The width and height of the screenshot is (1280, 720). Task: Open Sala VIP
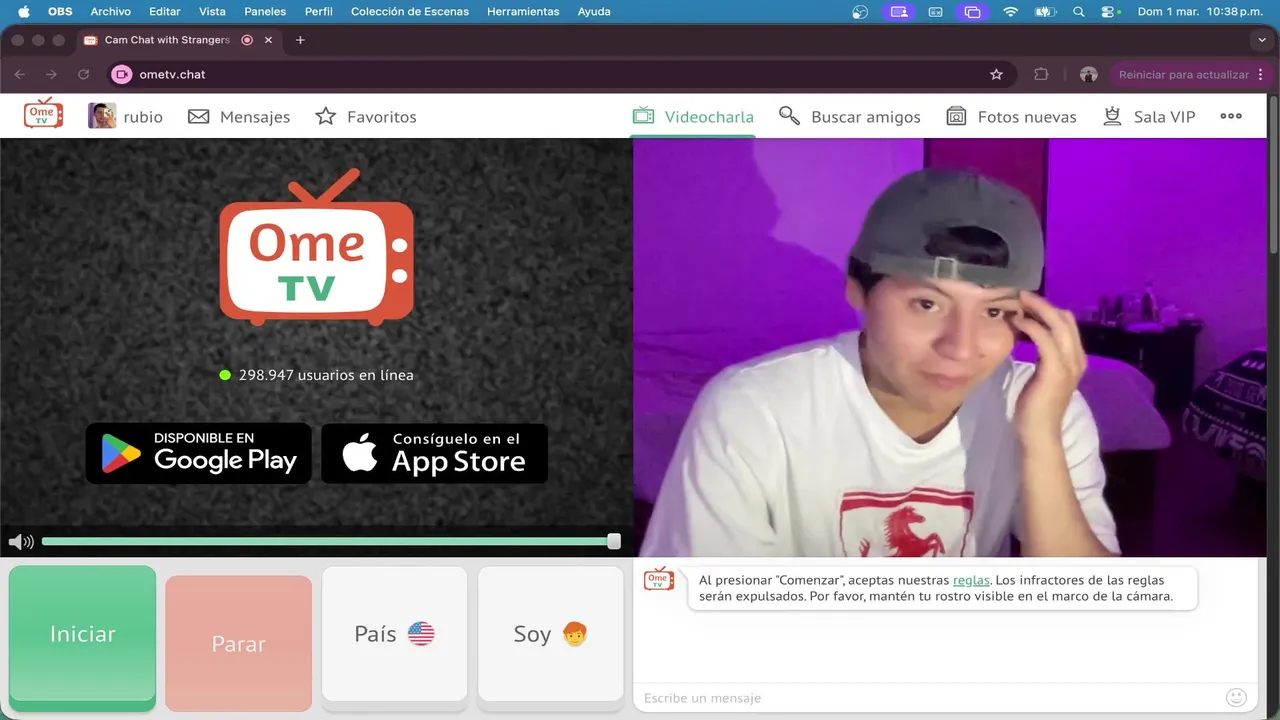1149,117
